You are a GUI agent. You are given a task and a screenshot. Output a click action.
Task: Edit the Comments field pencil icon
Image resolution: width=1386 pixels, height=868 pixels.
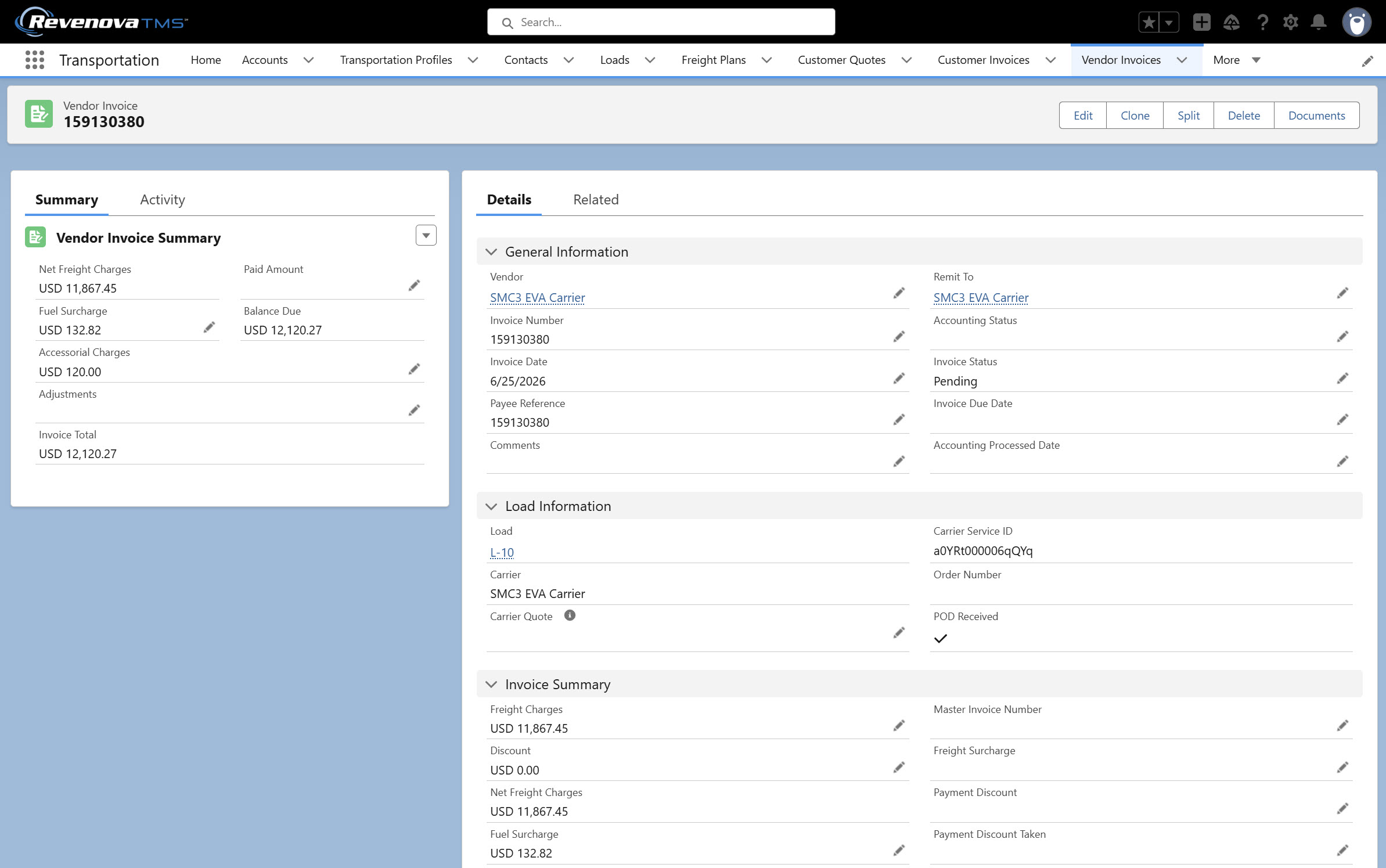[x=899, y=461]
